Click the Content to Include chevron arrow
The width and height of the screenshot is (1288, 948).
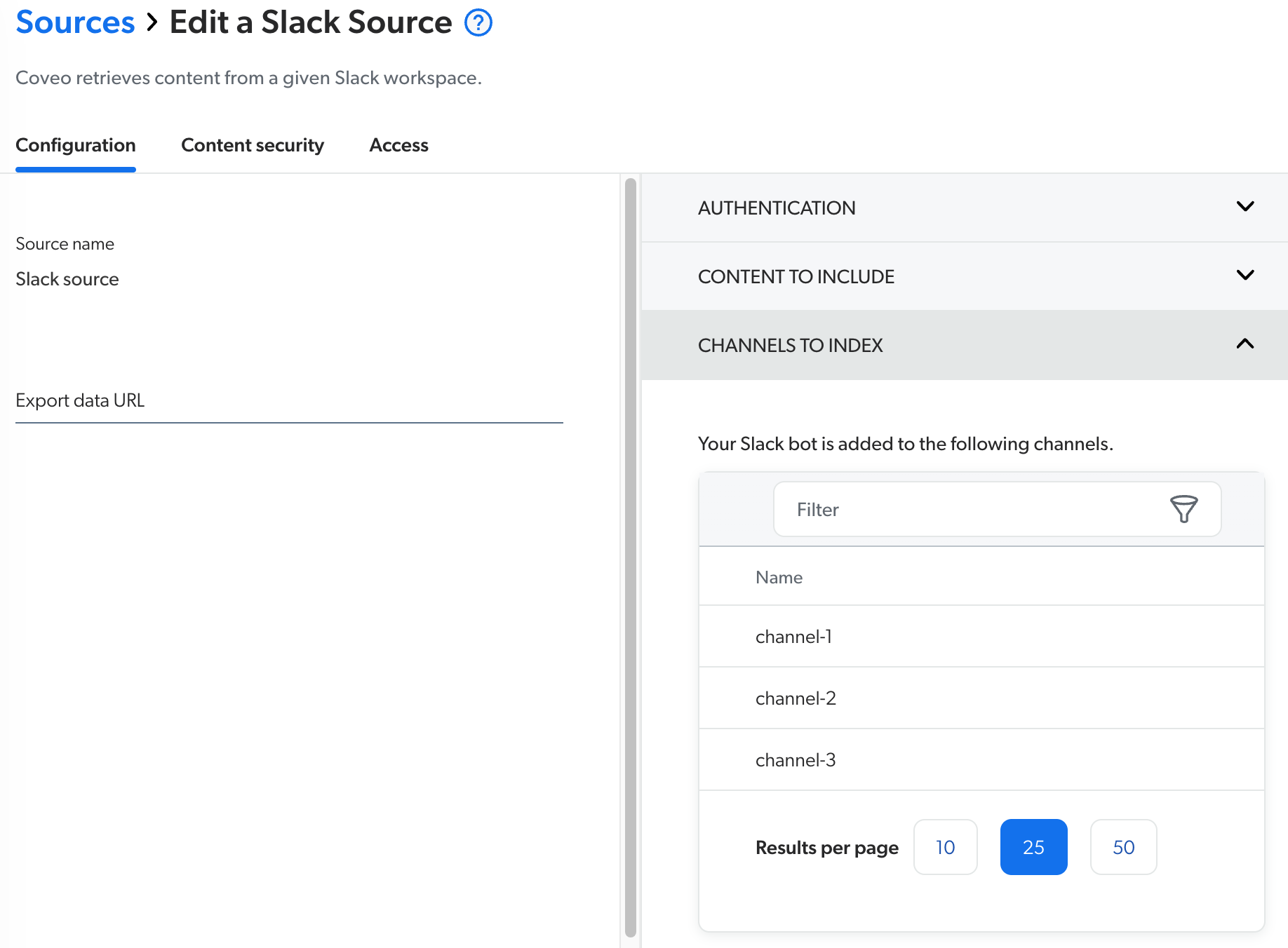1245,275
